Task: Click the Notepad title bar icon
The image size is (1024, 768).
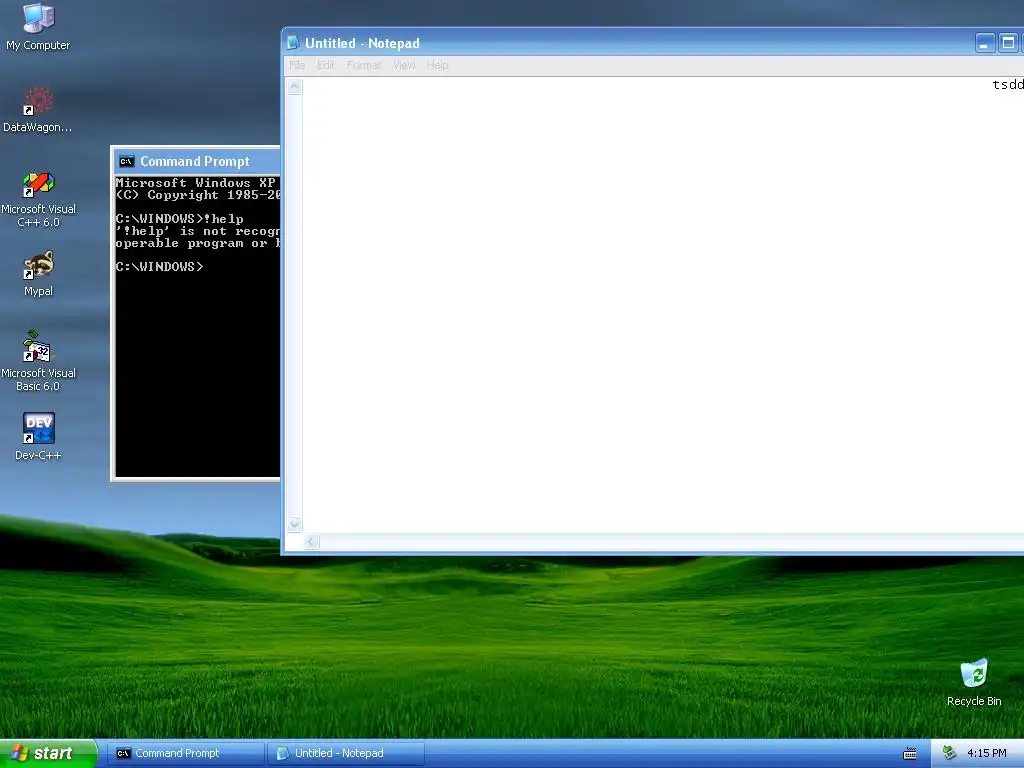Action: (x=293, y=43)
